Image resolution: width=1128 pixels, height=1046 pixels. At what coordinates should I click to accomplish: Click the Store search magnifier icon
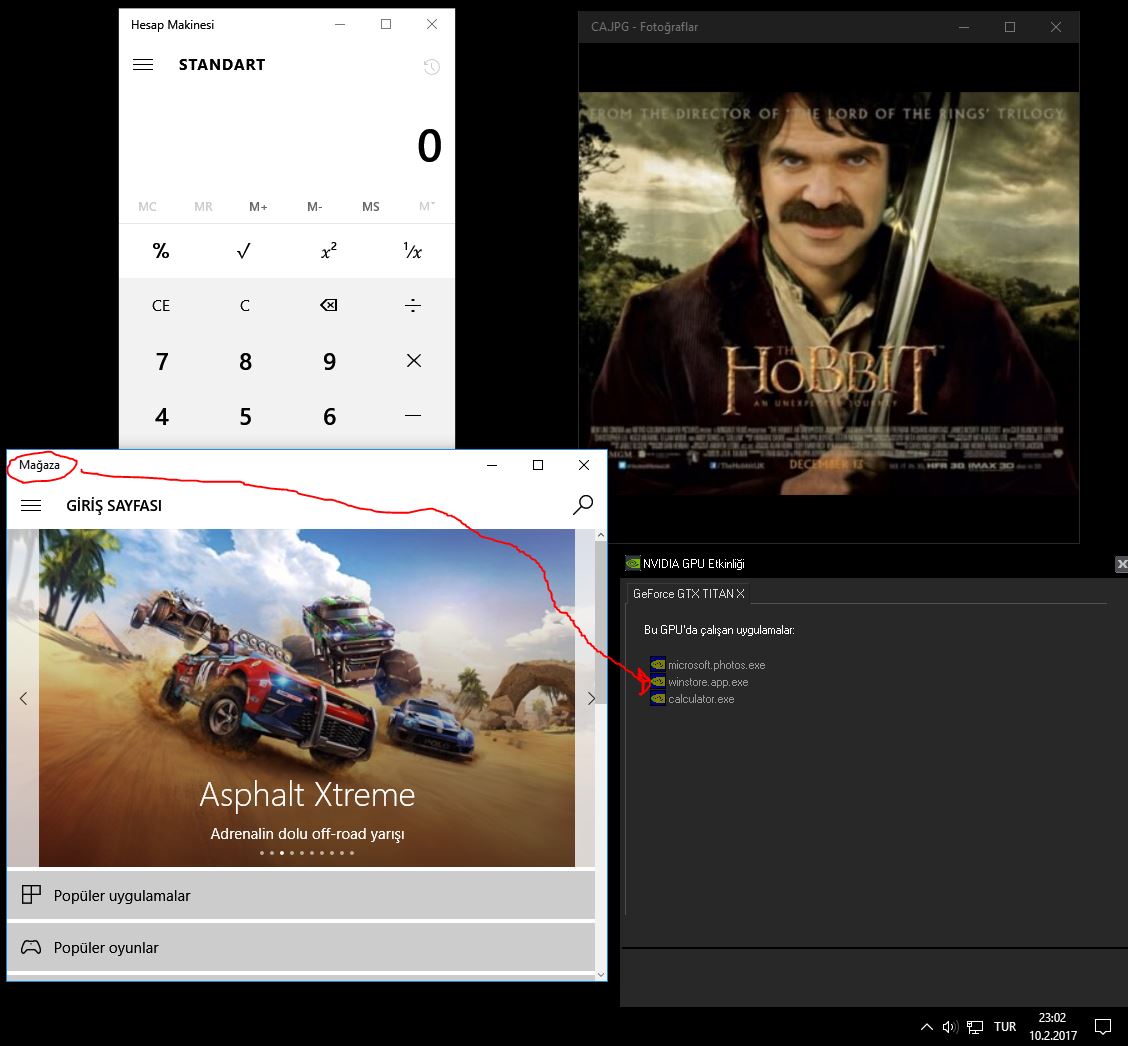(583, 504)
